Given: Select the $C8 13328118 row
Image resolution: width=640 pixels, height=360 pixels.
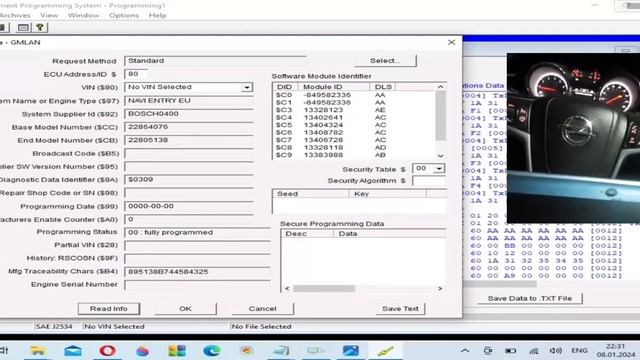Looking at the screenshot, I should tap(353, 147).
